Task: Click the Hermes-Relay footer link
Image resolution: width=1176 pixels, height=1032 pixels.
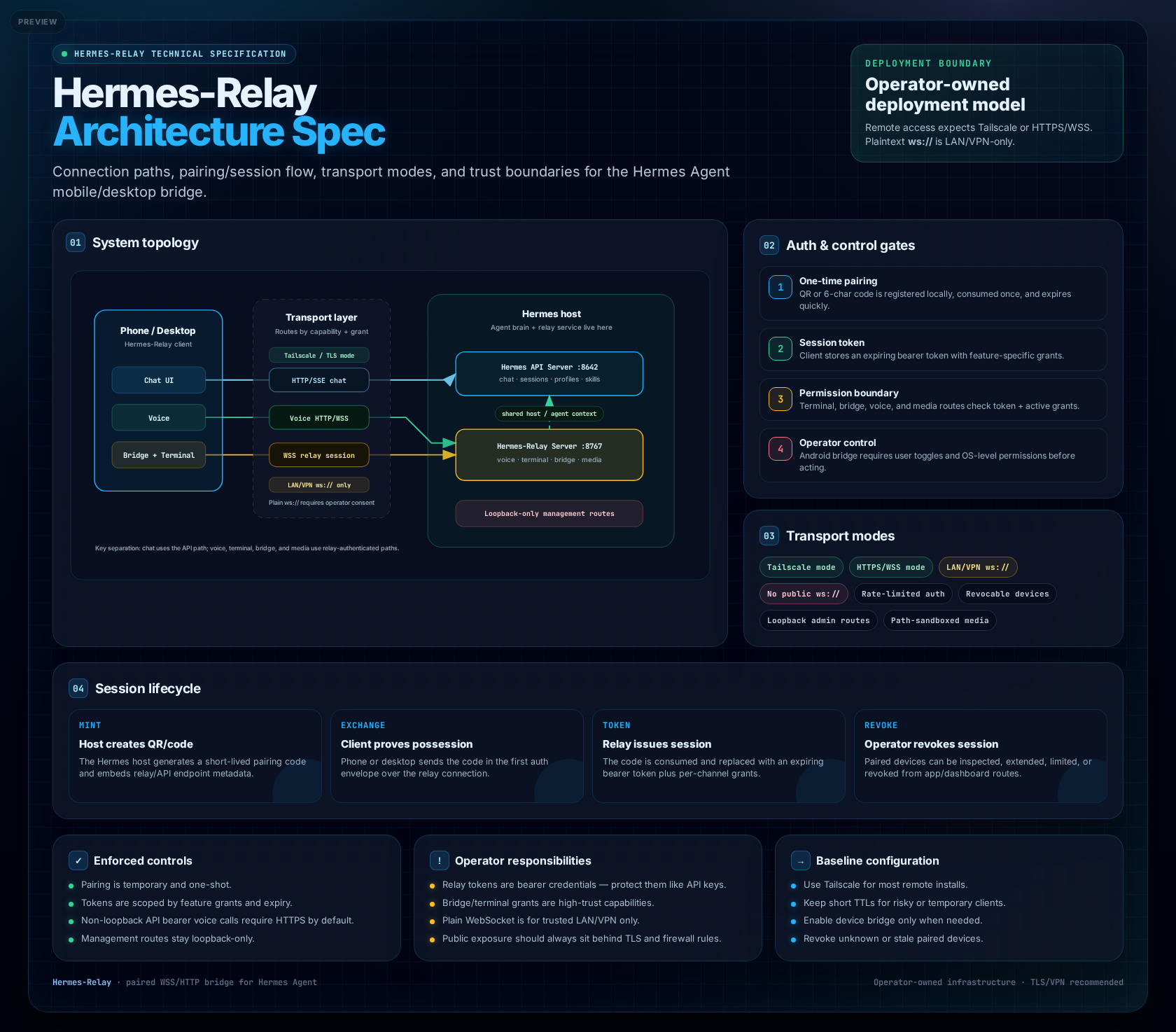Action: click(x=82, y=982)
